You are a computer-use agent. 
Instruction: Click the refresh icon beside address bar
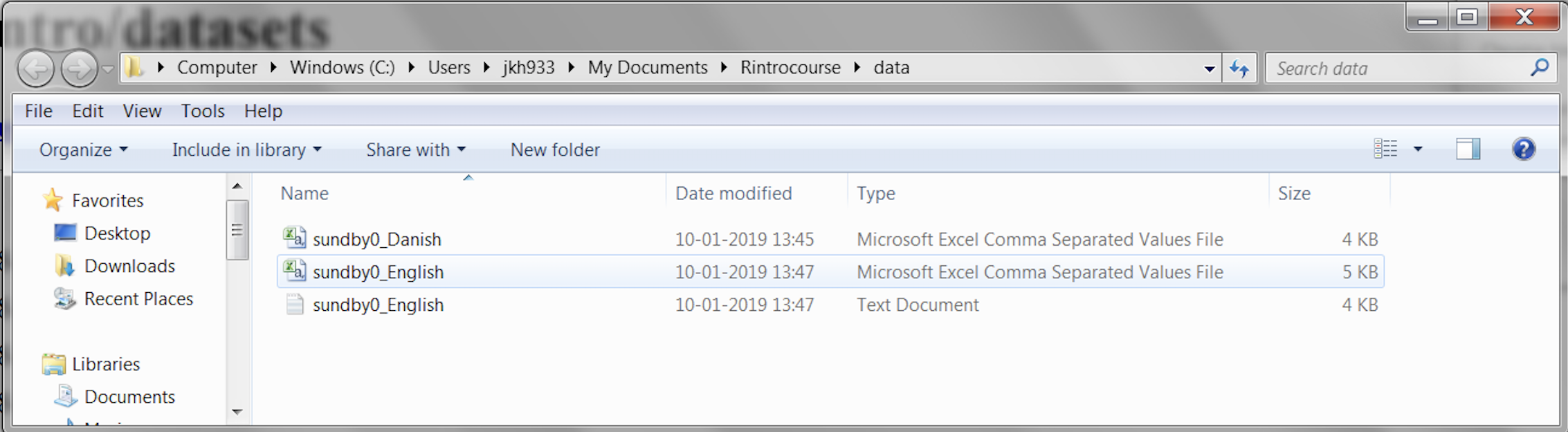click(x=1239, y=69)
